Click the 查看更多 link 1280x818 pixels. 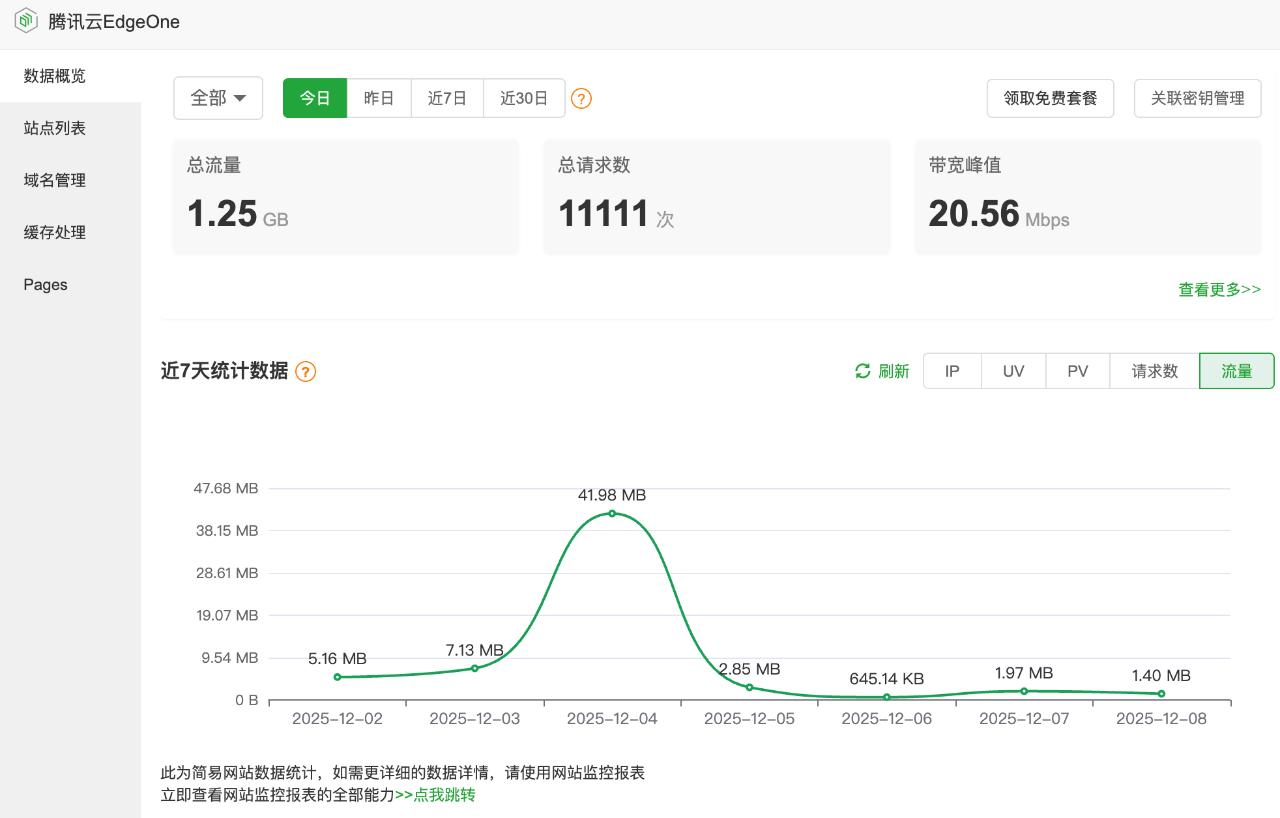1219,289
